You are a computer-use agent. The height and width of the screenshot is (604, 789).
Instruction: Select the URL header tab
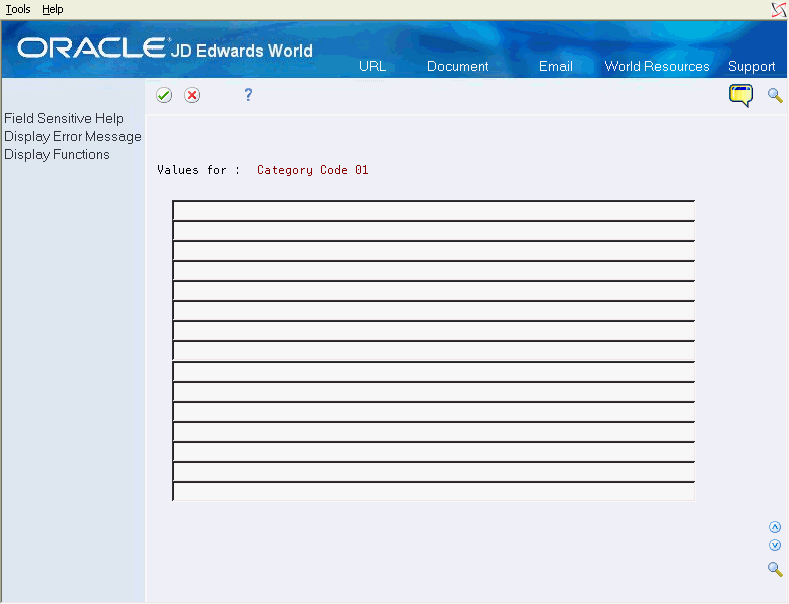pos(372,66)
